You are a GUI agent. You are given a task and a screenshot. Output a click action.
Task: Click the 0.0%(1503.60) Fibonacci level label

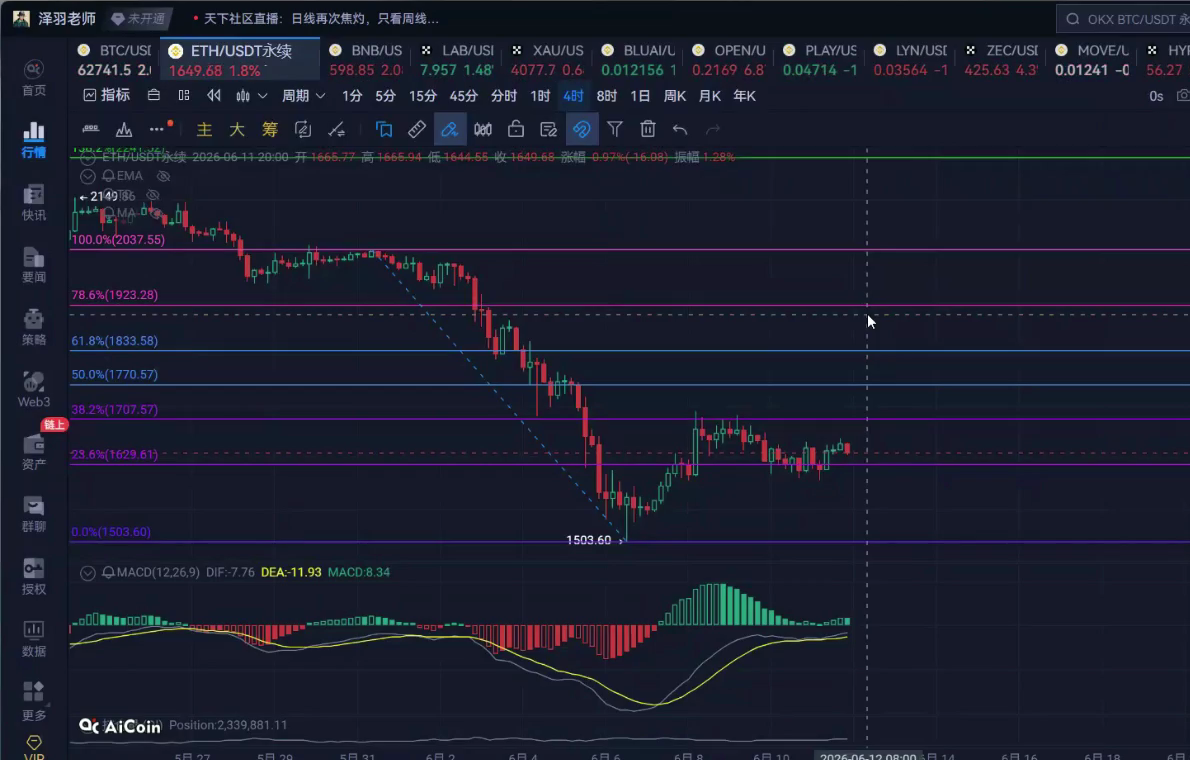click(111, 531)
